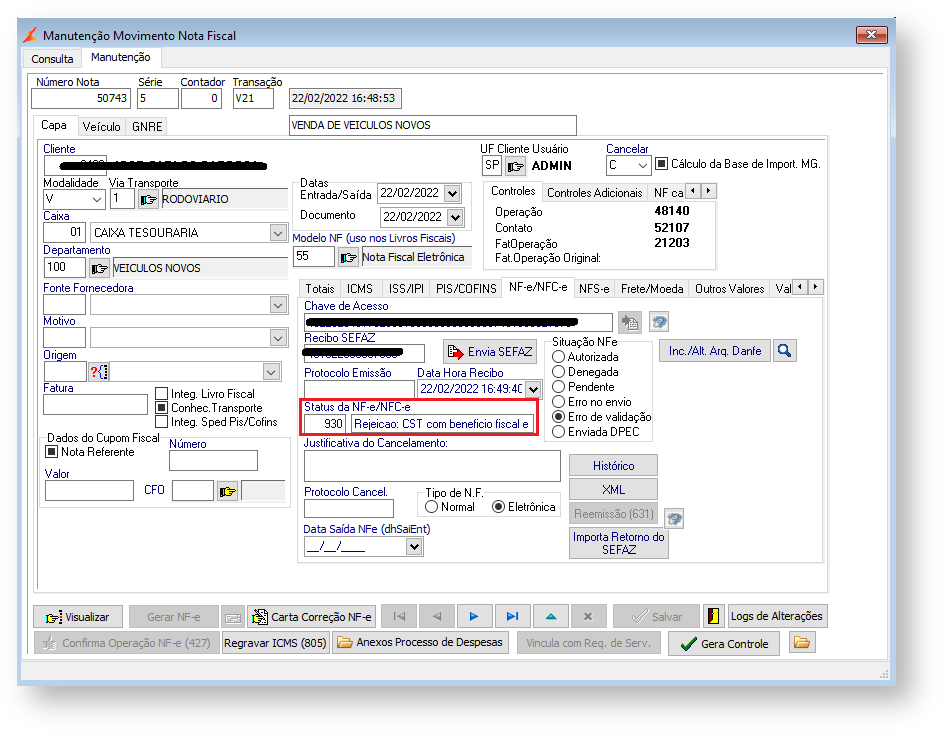
Task: Click the Número Nota field
Action: coord(81,98)
